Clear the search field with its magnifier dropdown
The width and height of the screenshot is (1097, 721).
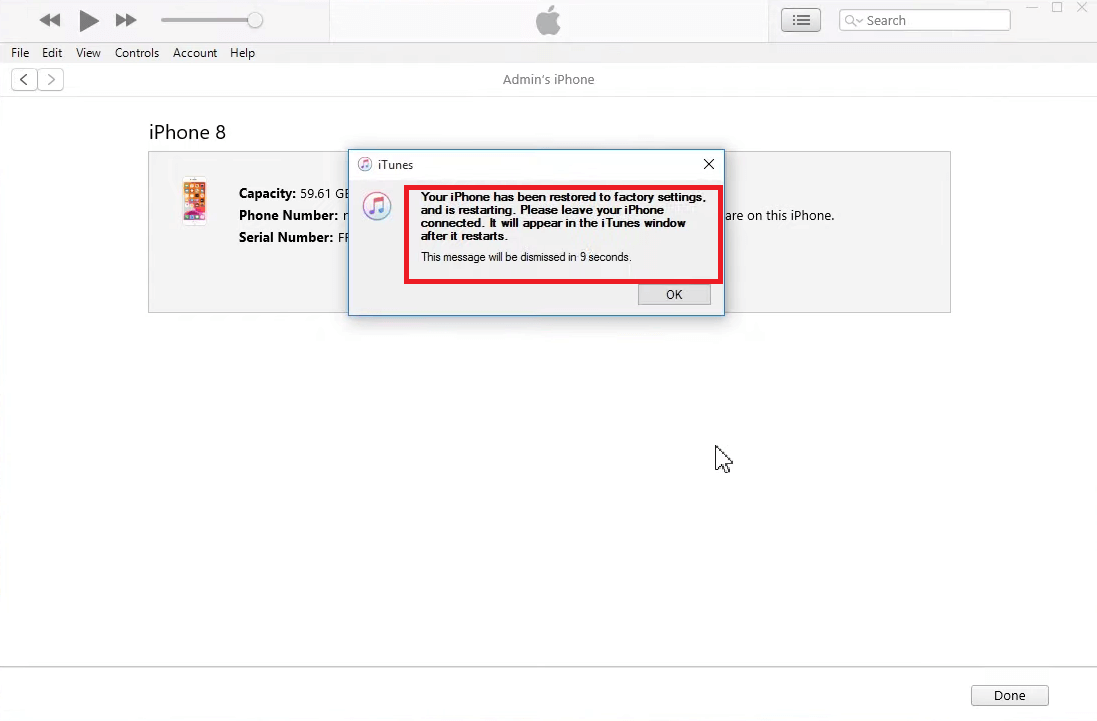click(x=851, y=19)
